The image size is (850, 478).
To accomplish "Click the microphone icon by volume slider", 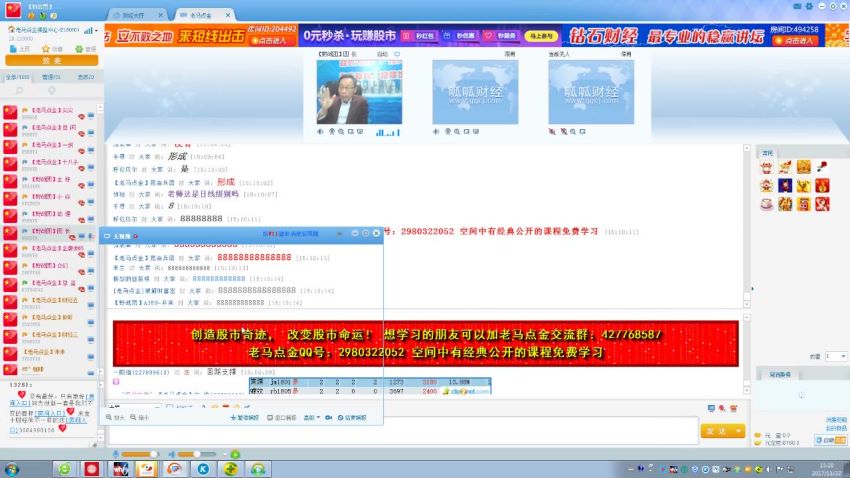I will click(115, 454).
